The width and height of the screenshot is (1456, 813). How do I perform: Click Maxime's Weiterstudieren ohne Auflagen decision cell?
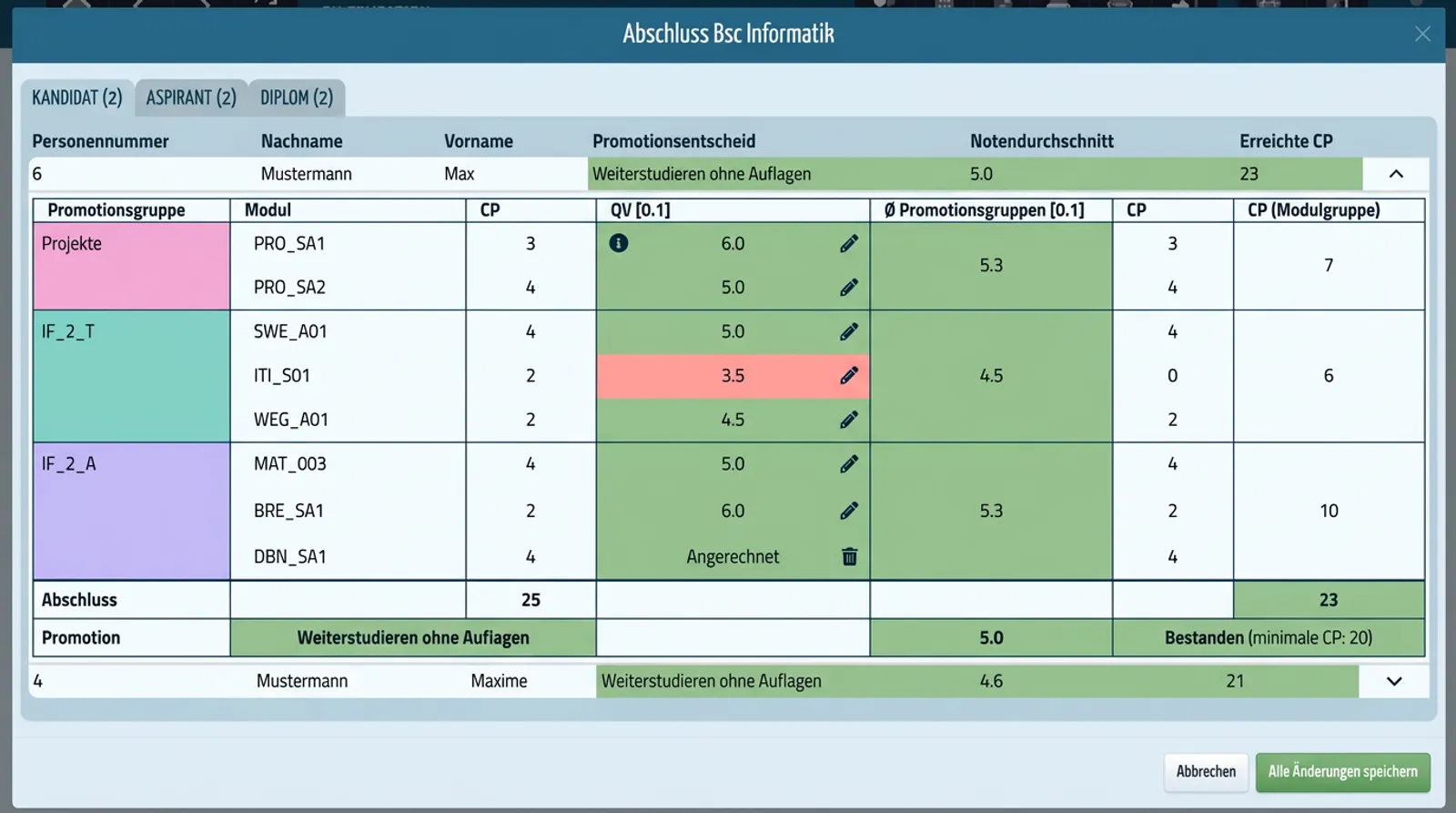pyautogui.click(x=712, y=681)
